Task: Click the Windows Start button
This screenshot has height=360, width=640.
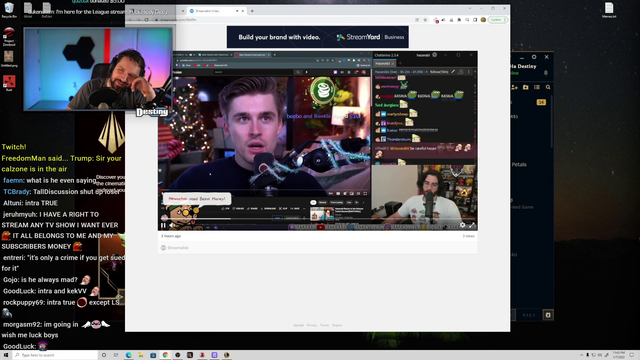Action: tap(6, 355)
